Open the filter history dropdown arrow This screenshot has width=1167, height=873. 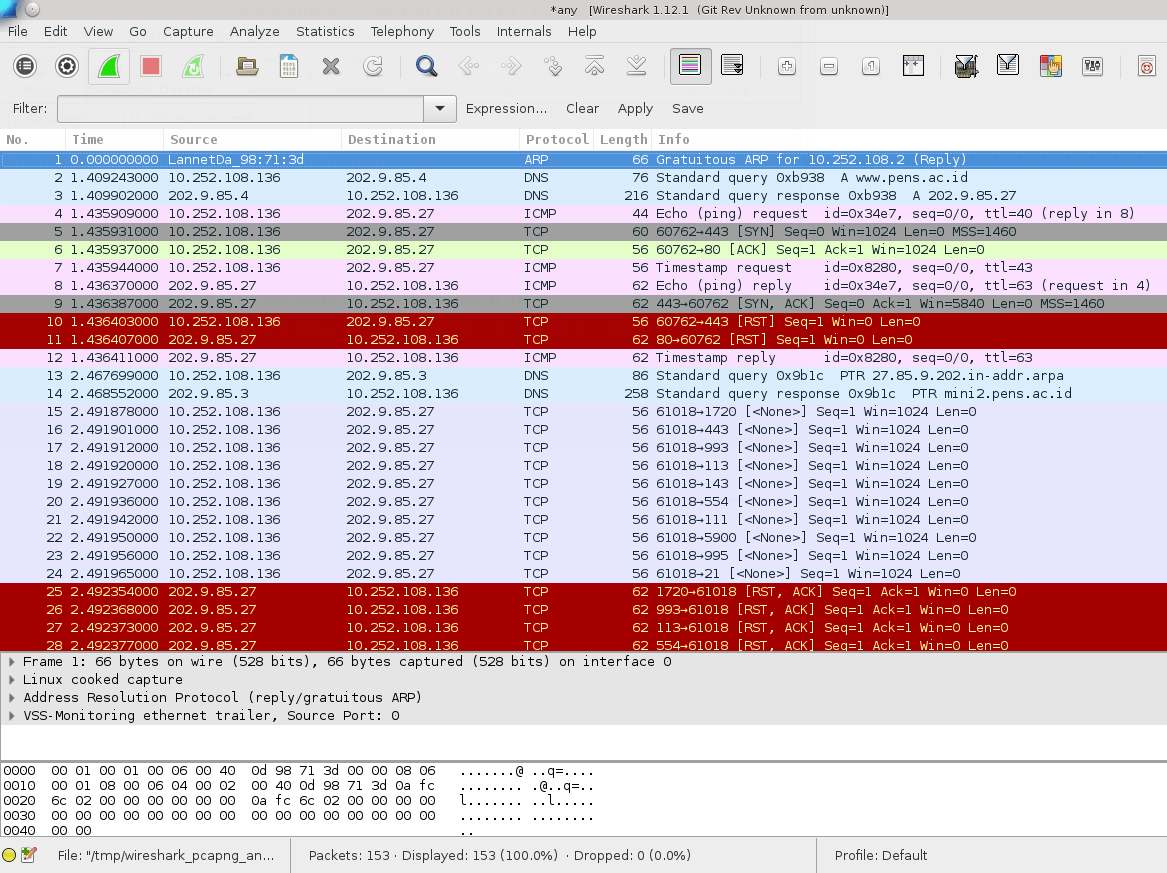tap(440, 109)
